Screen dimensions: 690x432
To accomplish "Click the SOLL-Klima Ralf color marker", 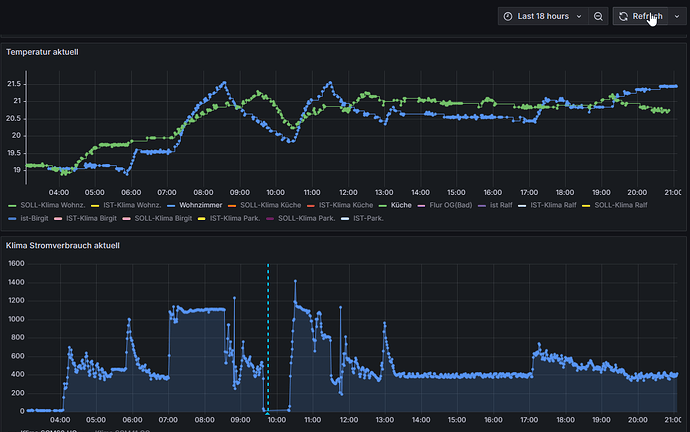I will coord(588,205).
